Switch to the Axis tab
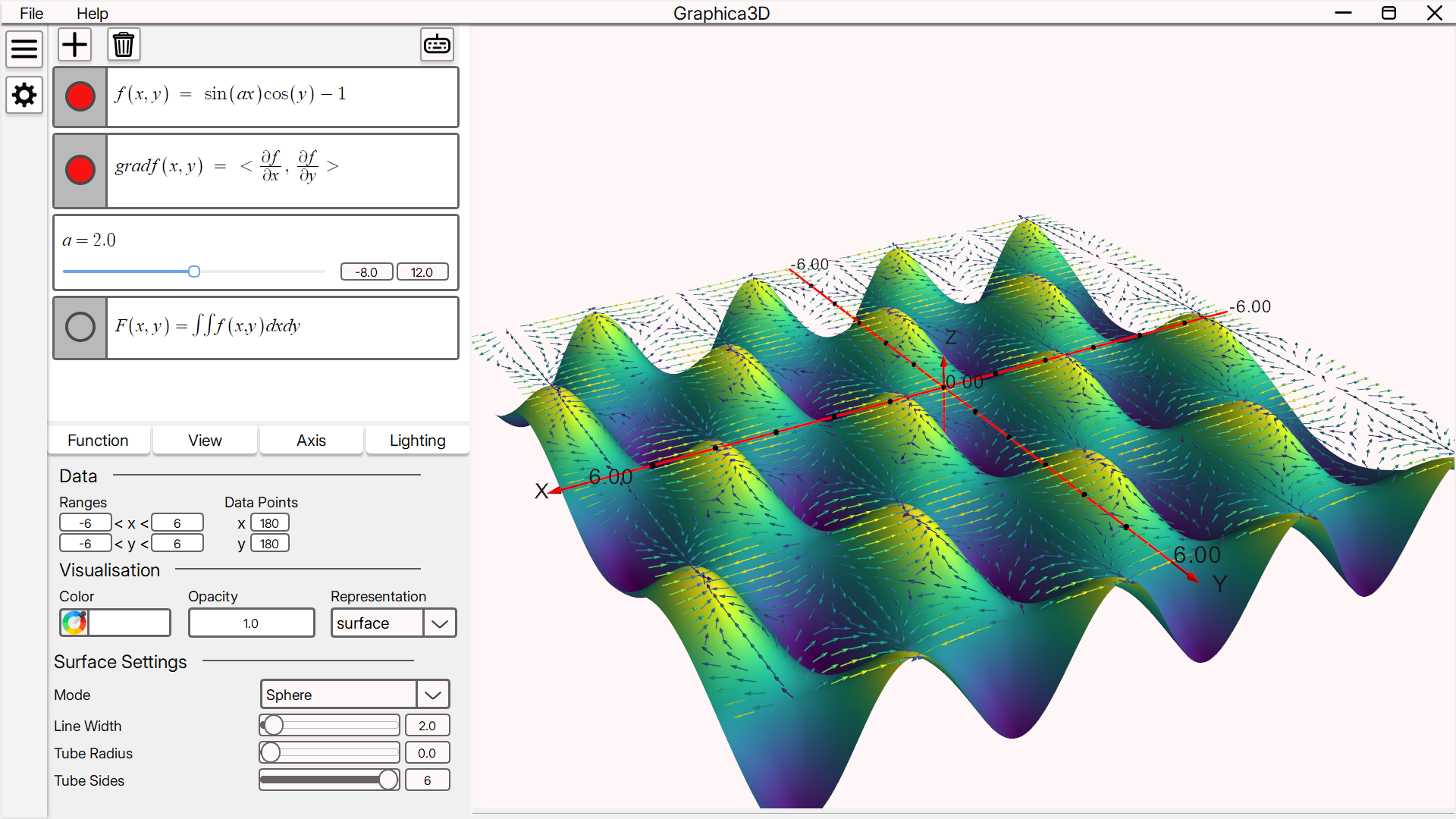Image resolution: width=1456 pixels, height=819 pixels. click(x=312, y=441)
